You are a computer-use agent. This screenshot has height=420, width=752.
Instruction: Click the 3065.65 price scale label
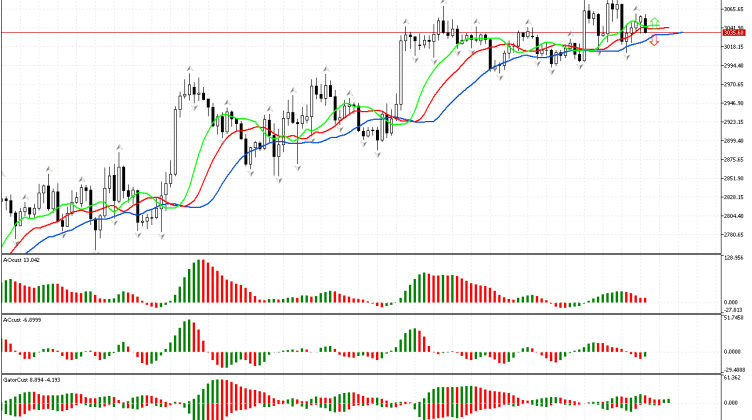point(734,10)
